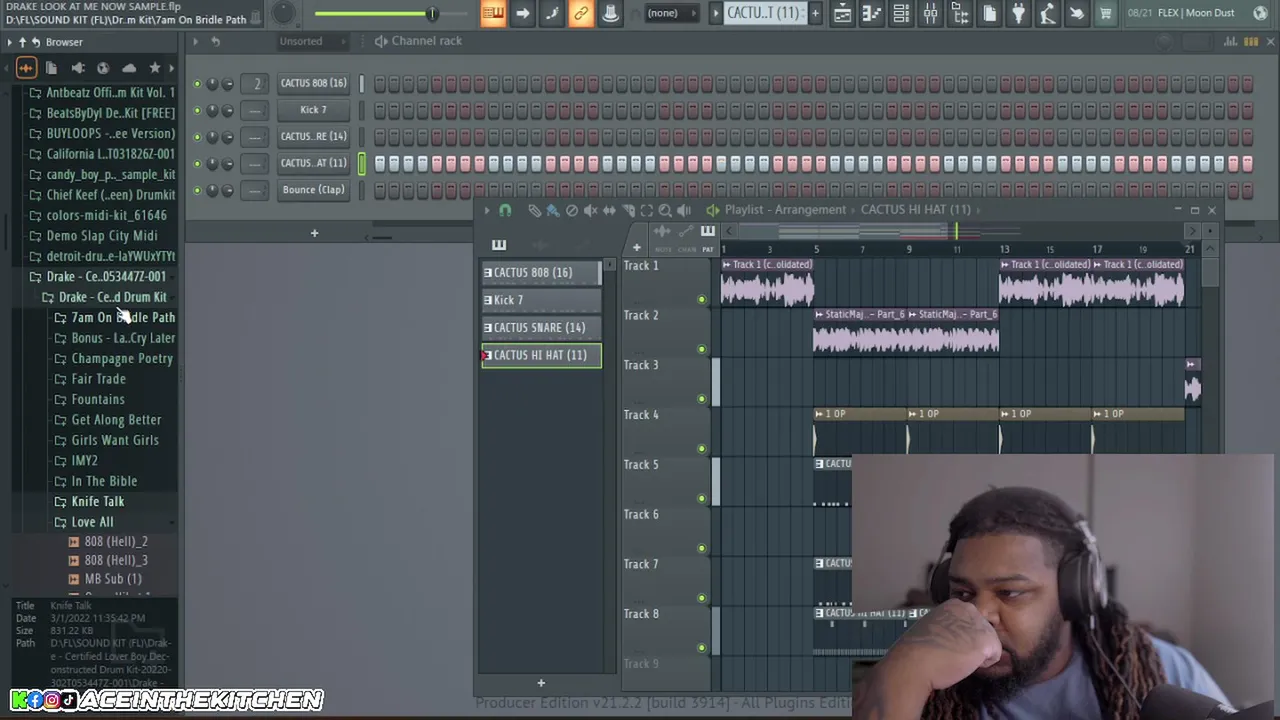Screen dimensions: 1280x720
Task: Mute the CACTUS snare channel in Channel rack
Action: [197, 136]
